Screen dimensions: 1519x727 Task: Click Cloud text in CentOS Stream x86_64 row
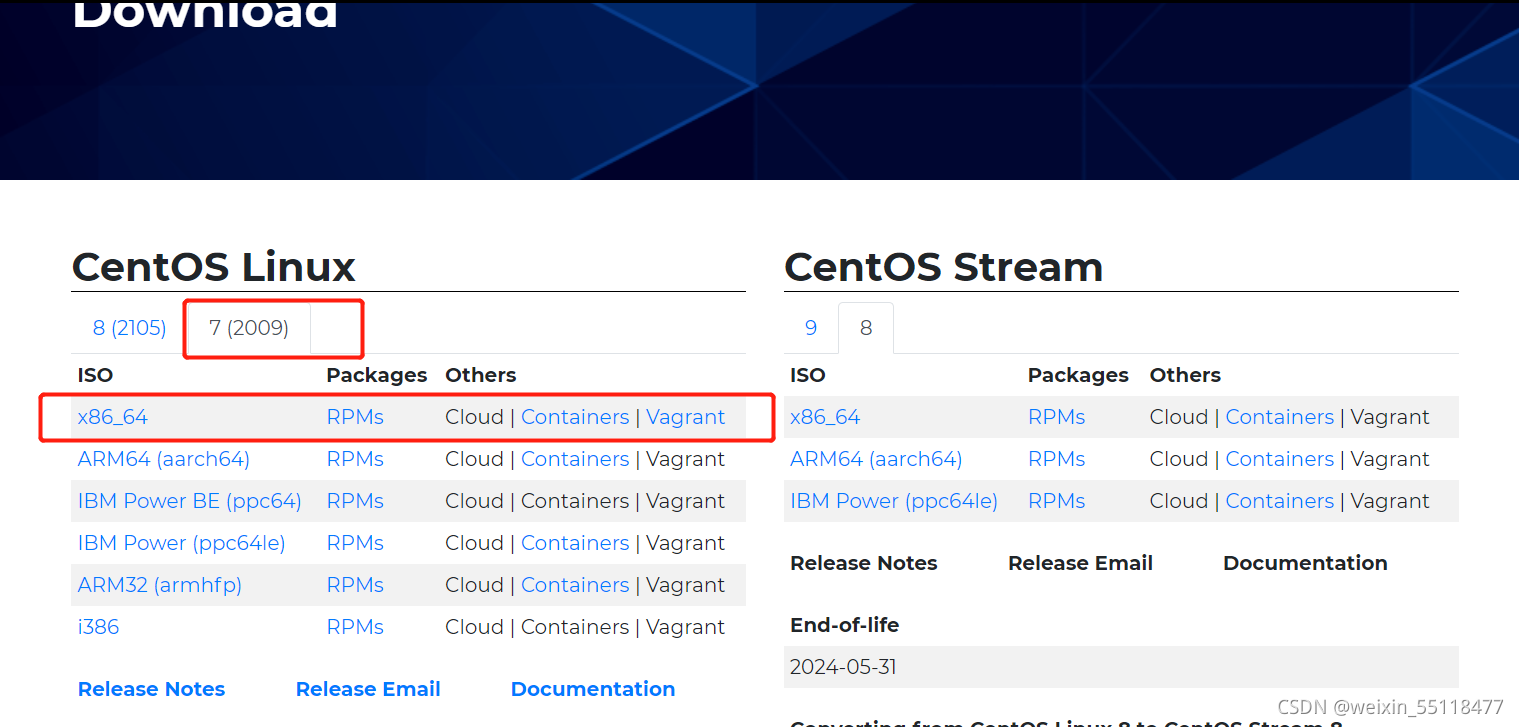[1179, 417]
